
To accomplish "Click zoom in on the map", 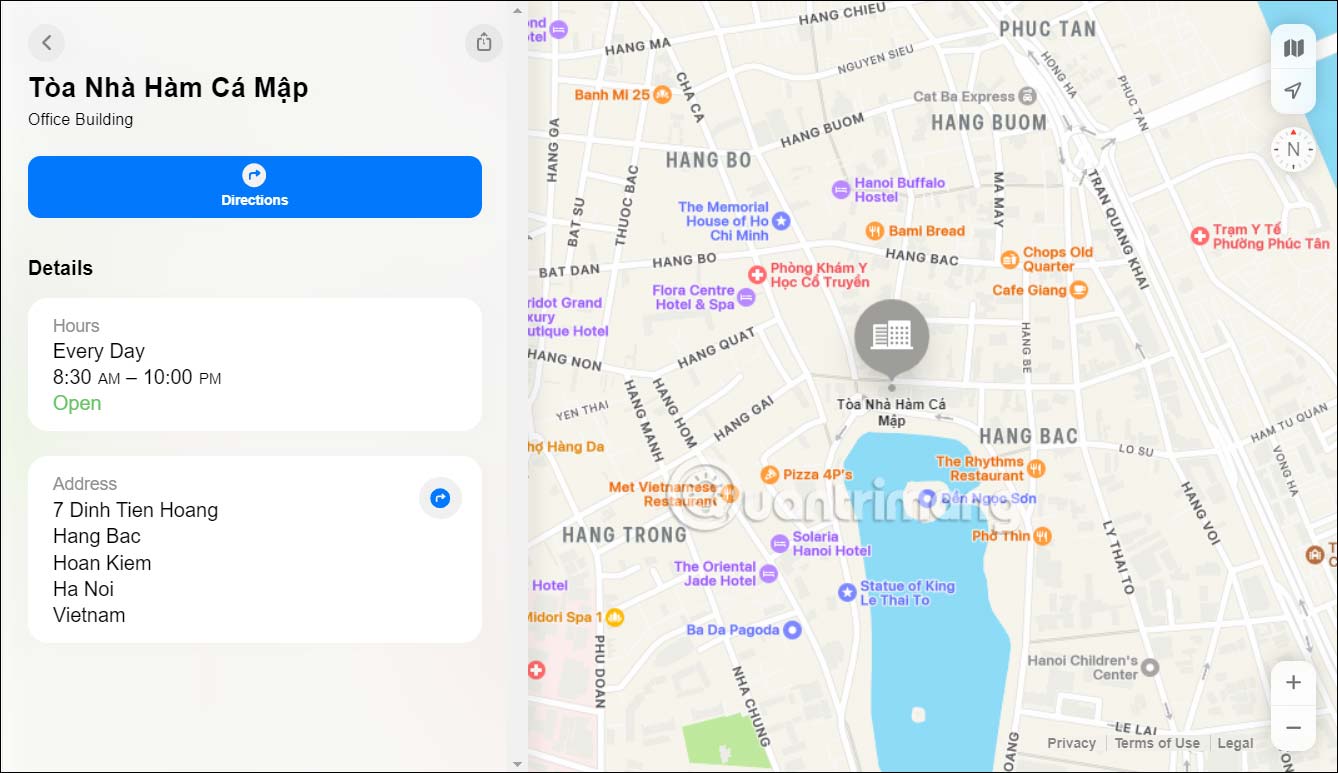I will [x=1293, y=682].
